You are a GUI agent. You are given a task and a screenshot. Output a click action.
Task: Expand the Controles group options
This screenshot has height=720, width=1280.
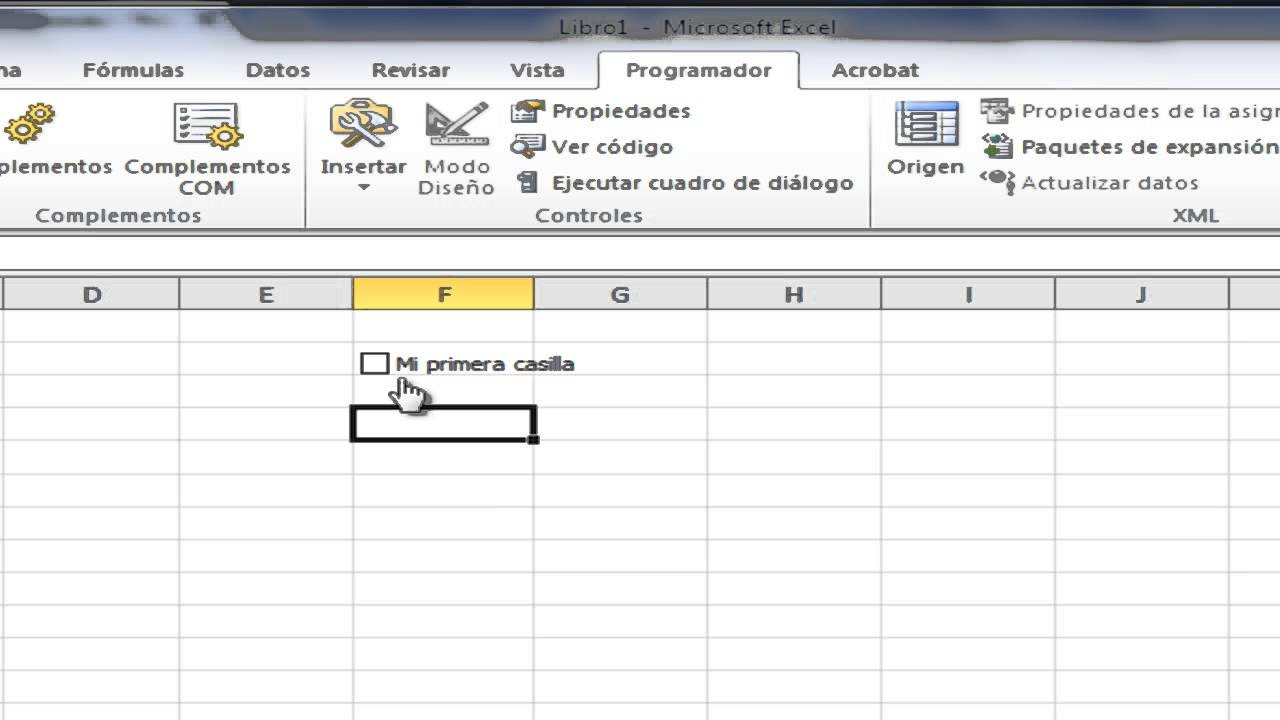point(586,215)
